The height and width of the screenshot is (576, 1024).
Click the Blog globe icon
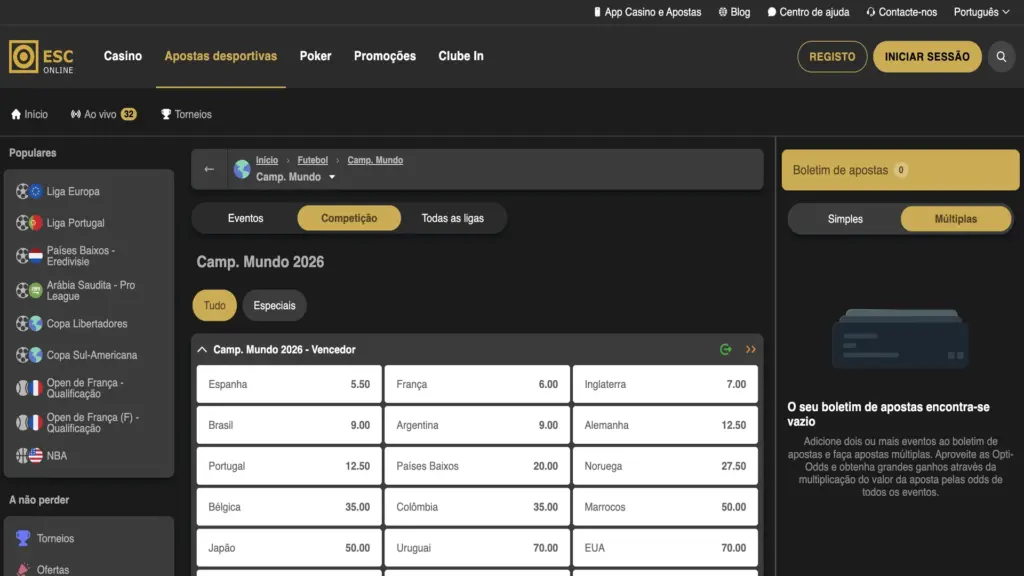click(x=722, y=12)
